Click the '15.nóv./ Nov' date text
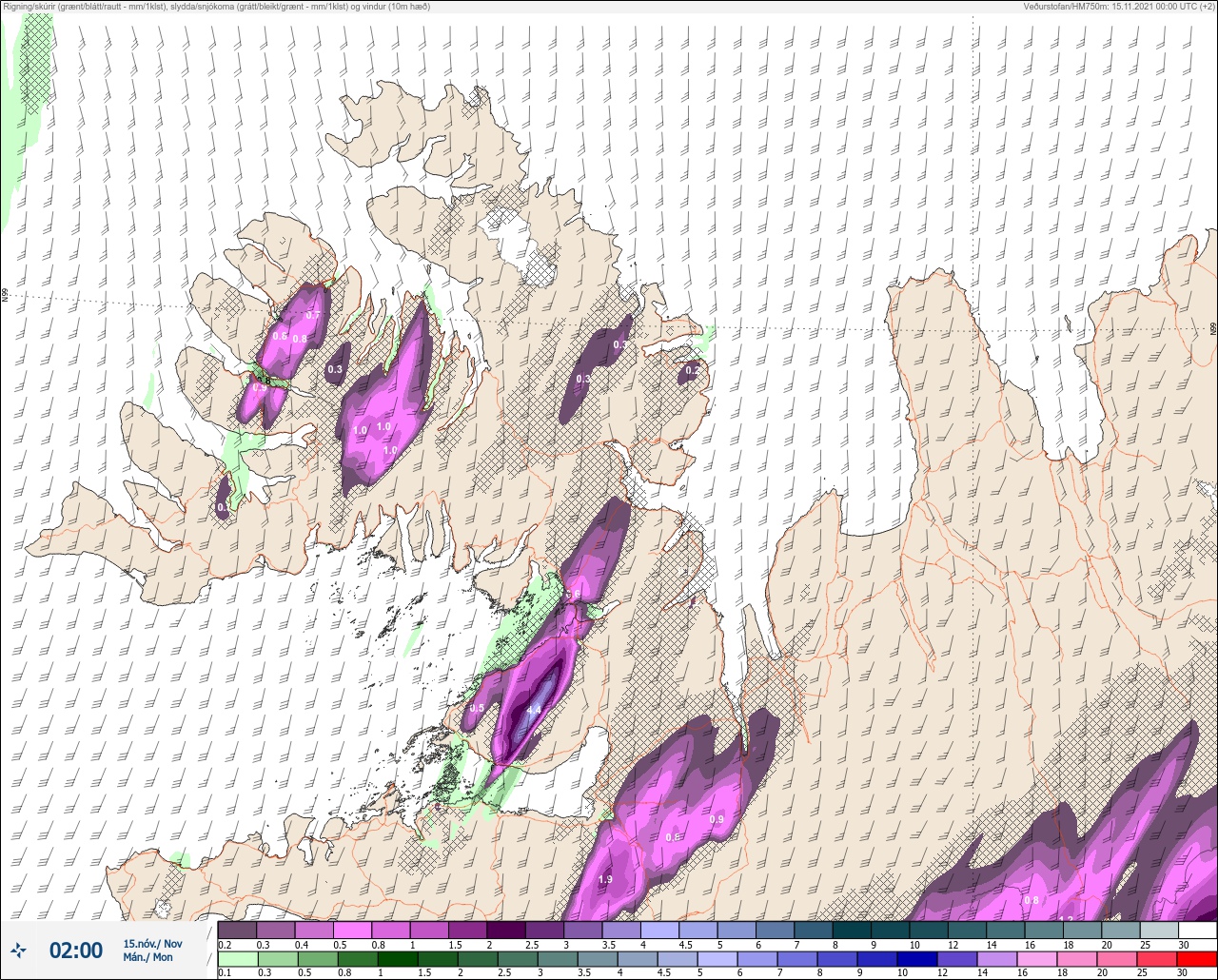Viewport: 1218px width, 980px height. click(x=152, y=943)
